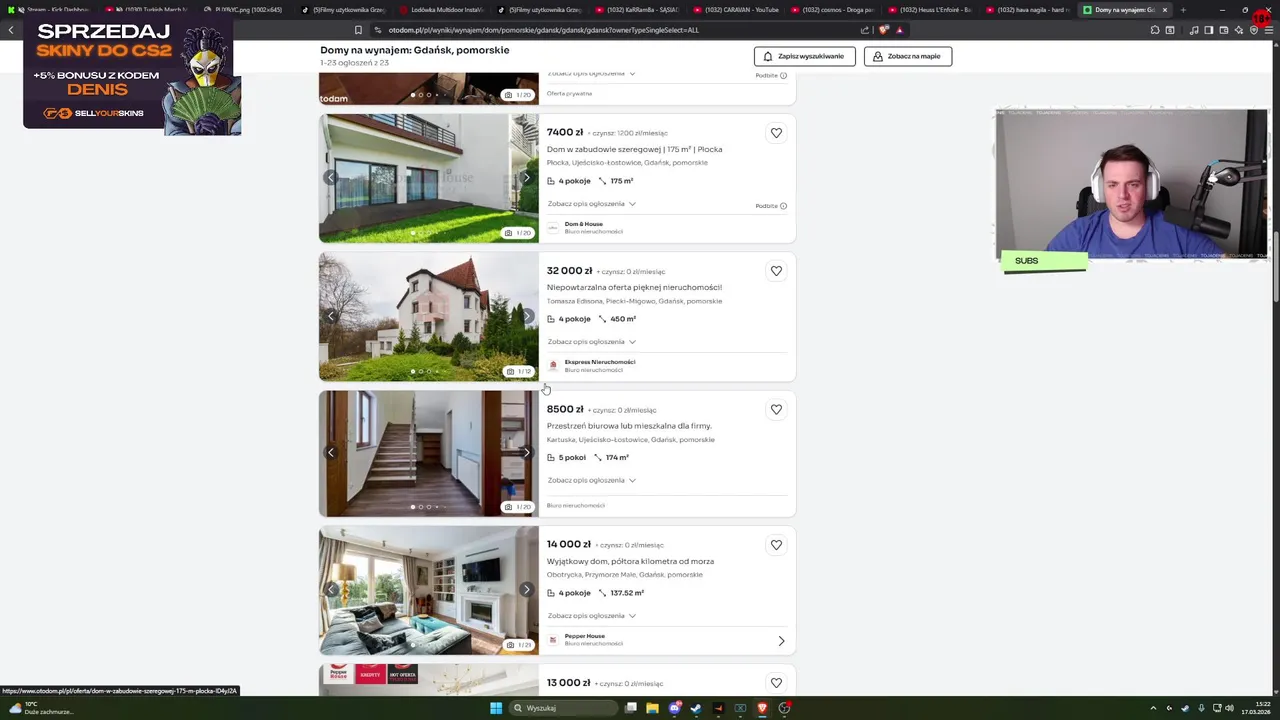This screenshot has width=1280, height=720.
Task: Expand description of the 7400 zł listing
Action: click(591, 204)
